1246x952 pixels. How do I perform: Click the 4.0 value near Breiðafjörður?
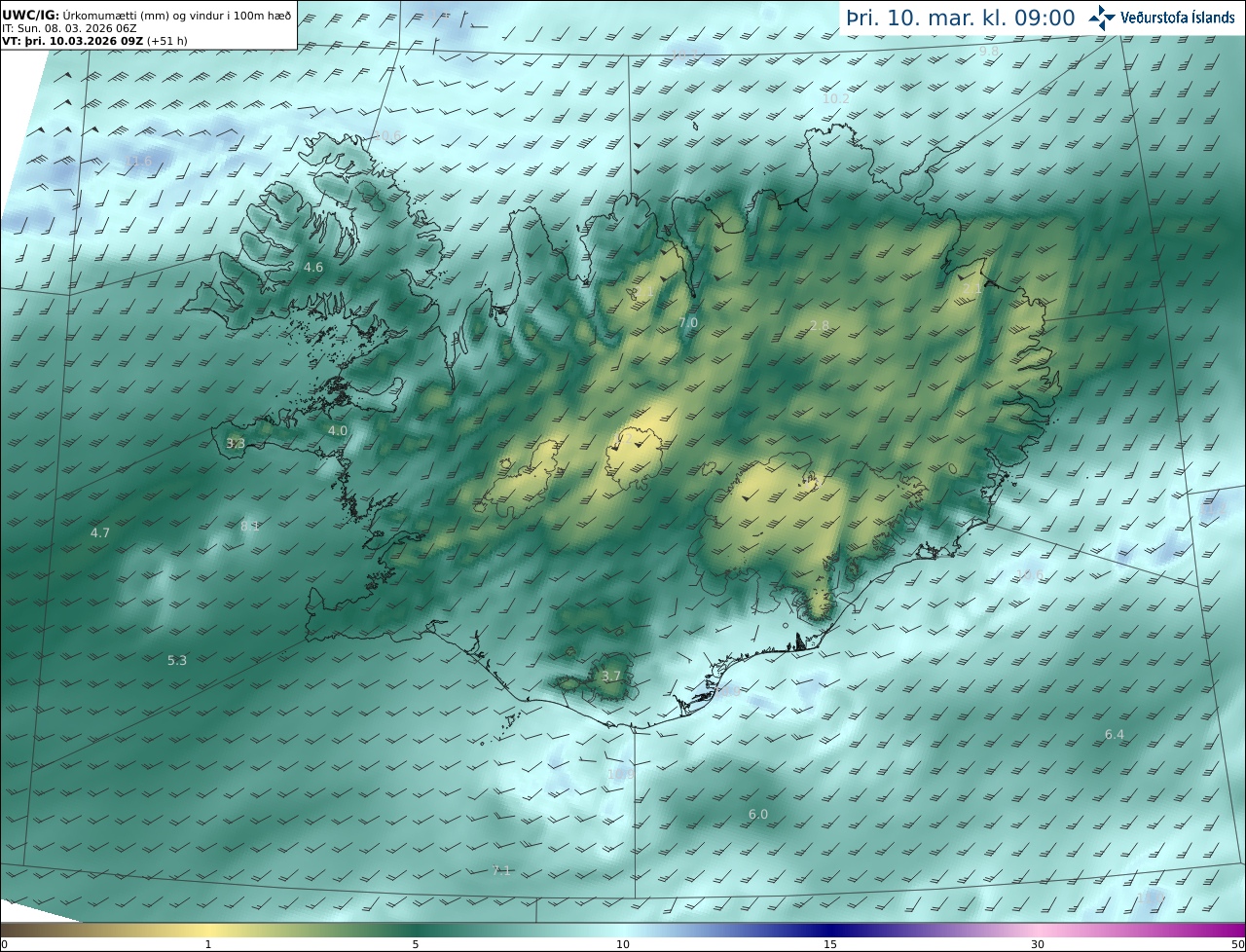(337, 430)
